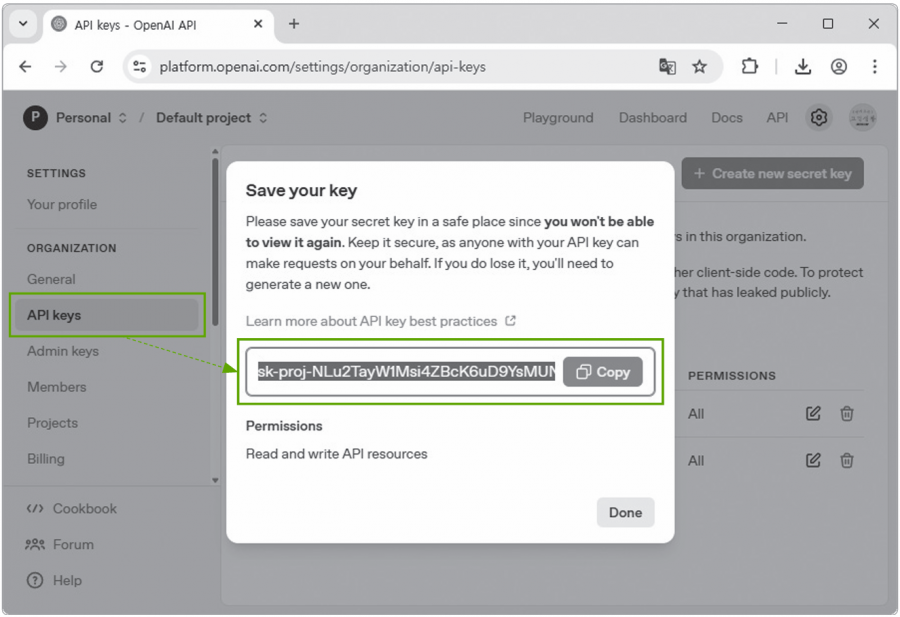900x617 pixels.
Task: Open the user avatar menu
Action: 862,118
